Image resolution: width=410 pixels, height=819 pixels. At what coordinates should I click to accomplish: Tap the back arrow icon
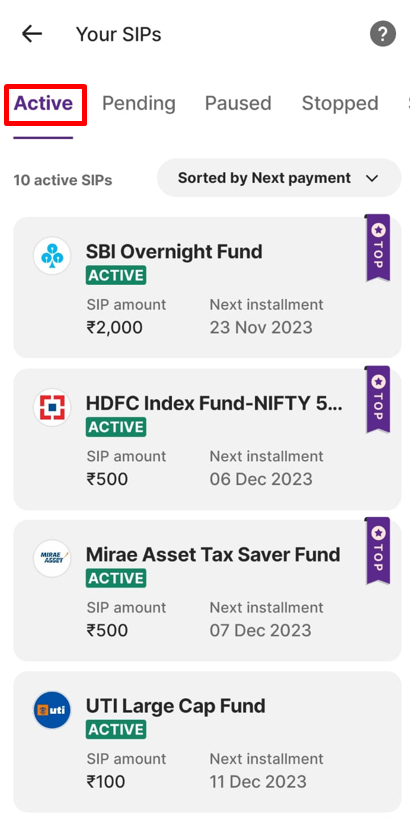coord(32,34)
